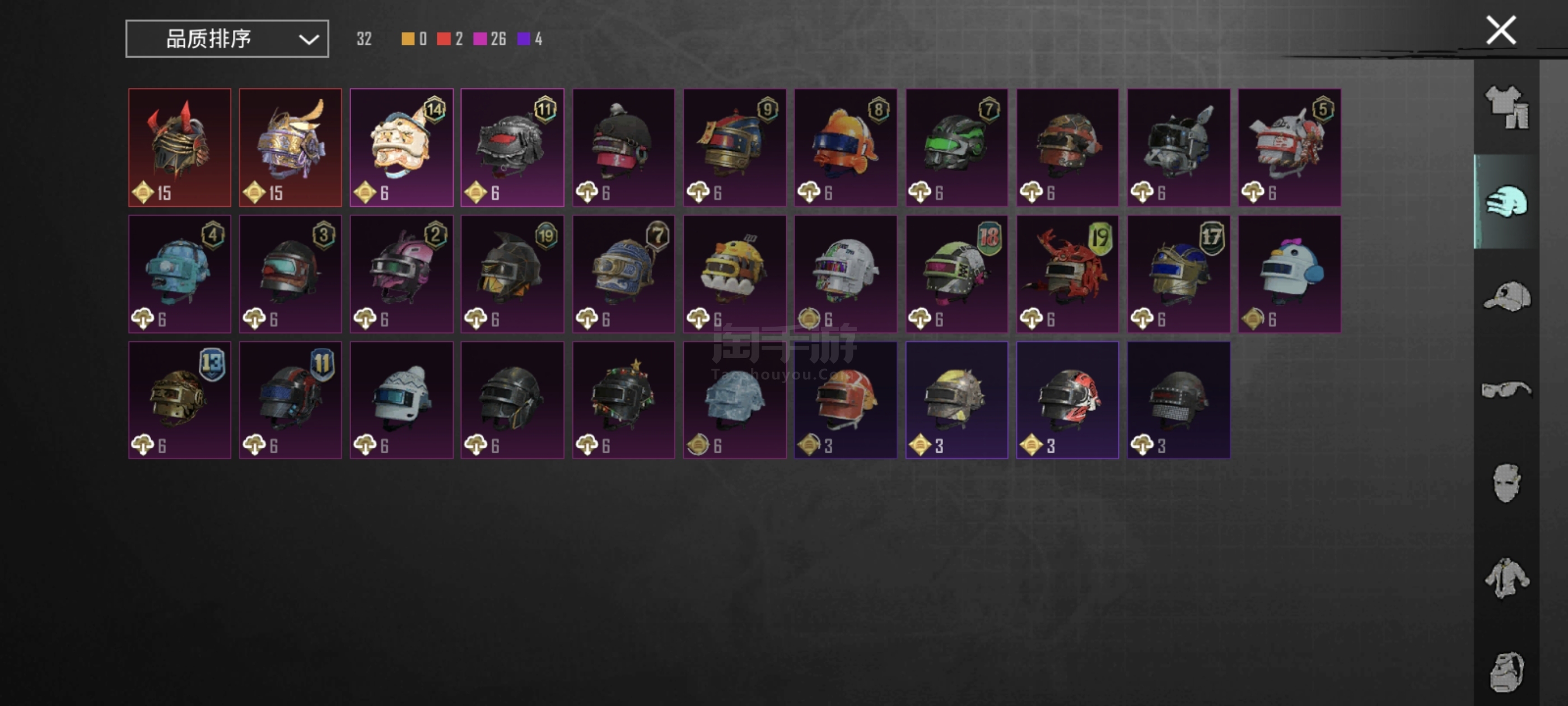
Task: Open the face mask category icon
Action: tap(1506, 483)
